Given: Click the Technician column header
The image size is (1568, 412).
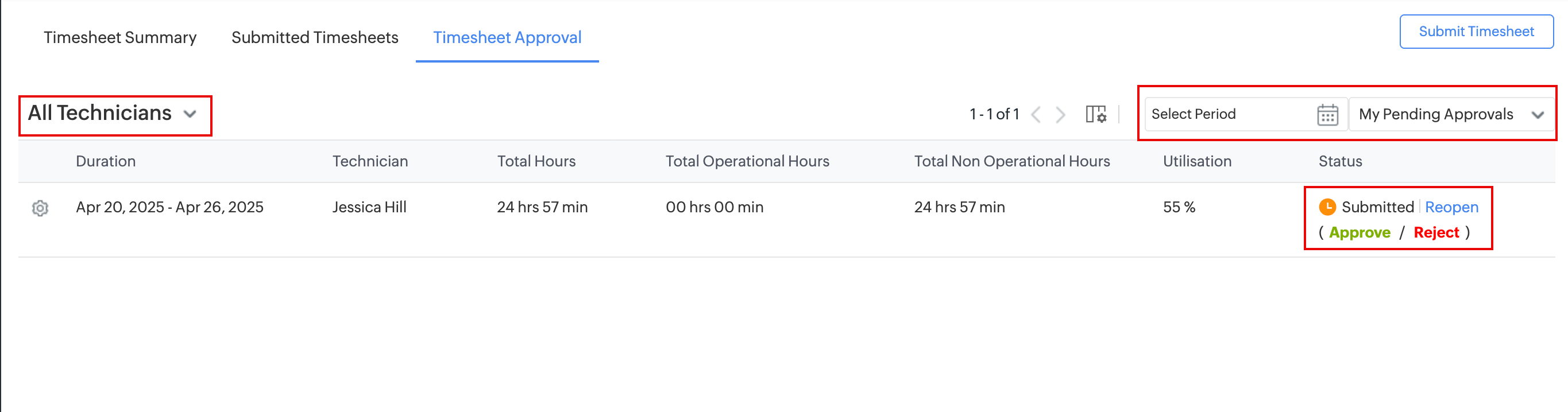Looking at the screenshot, I should [x=370, y=161].
